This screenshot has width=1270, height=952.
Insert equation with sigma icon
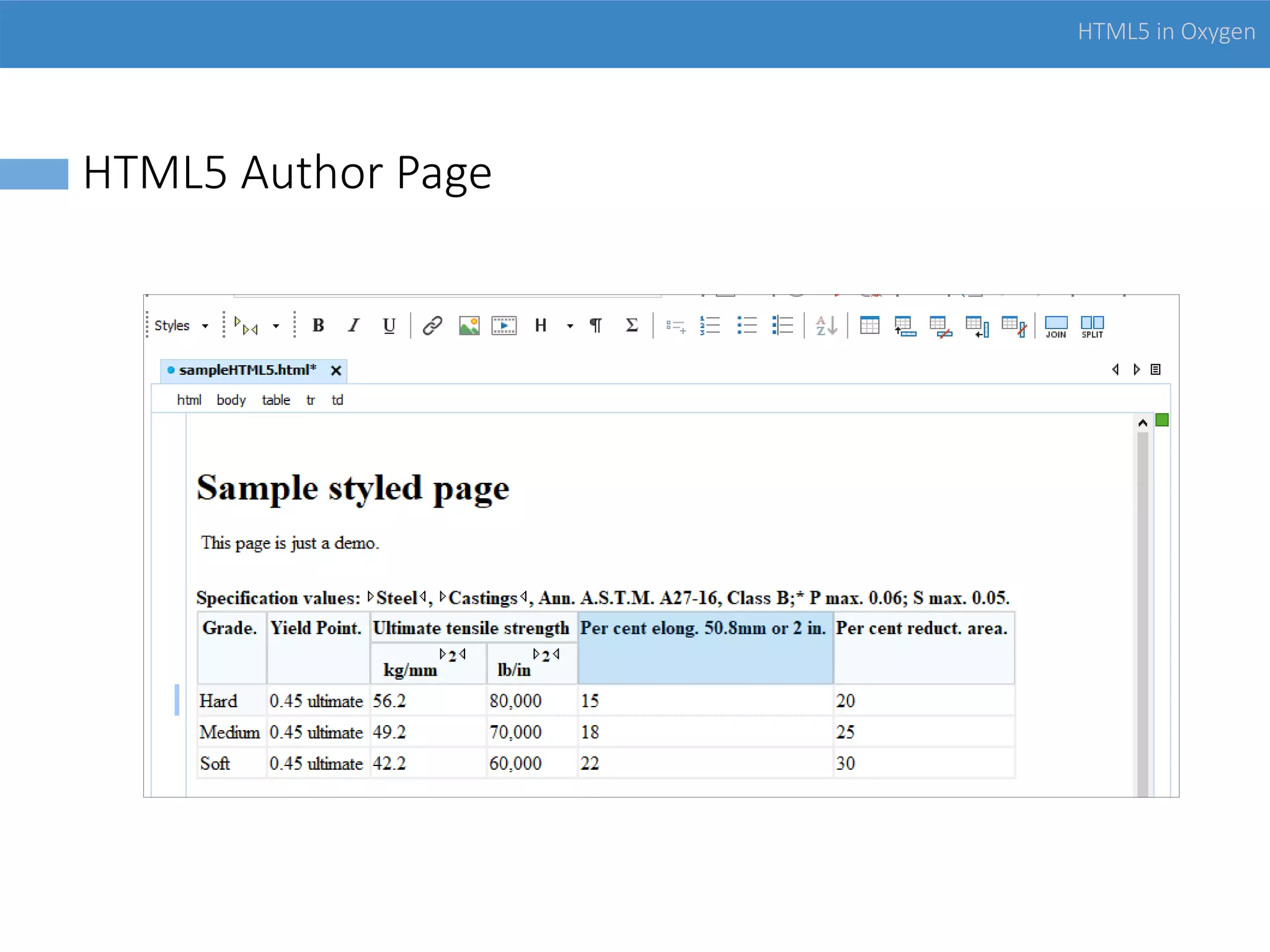(632, 325)
